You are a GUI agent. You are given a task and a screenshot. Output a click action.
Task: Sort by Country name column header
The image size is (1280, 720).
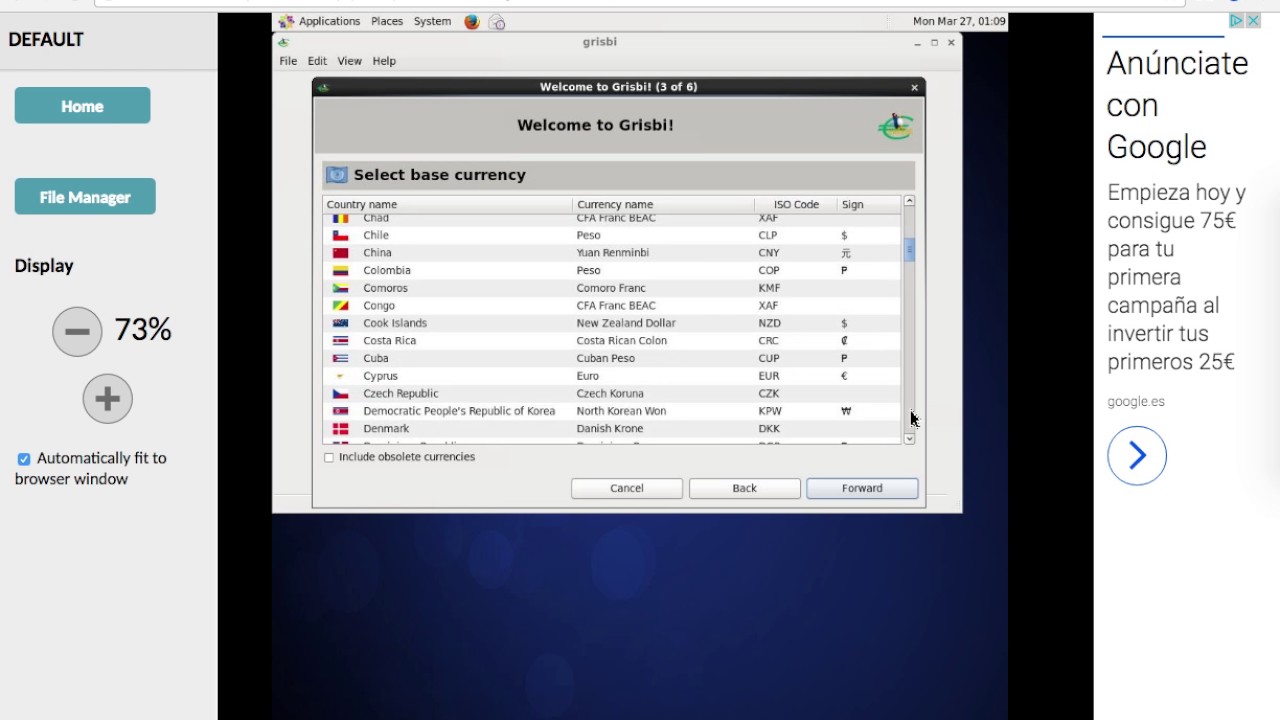click(x=447, y=204)
